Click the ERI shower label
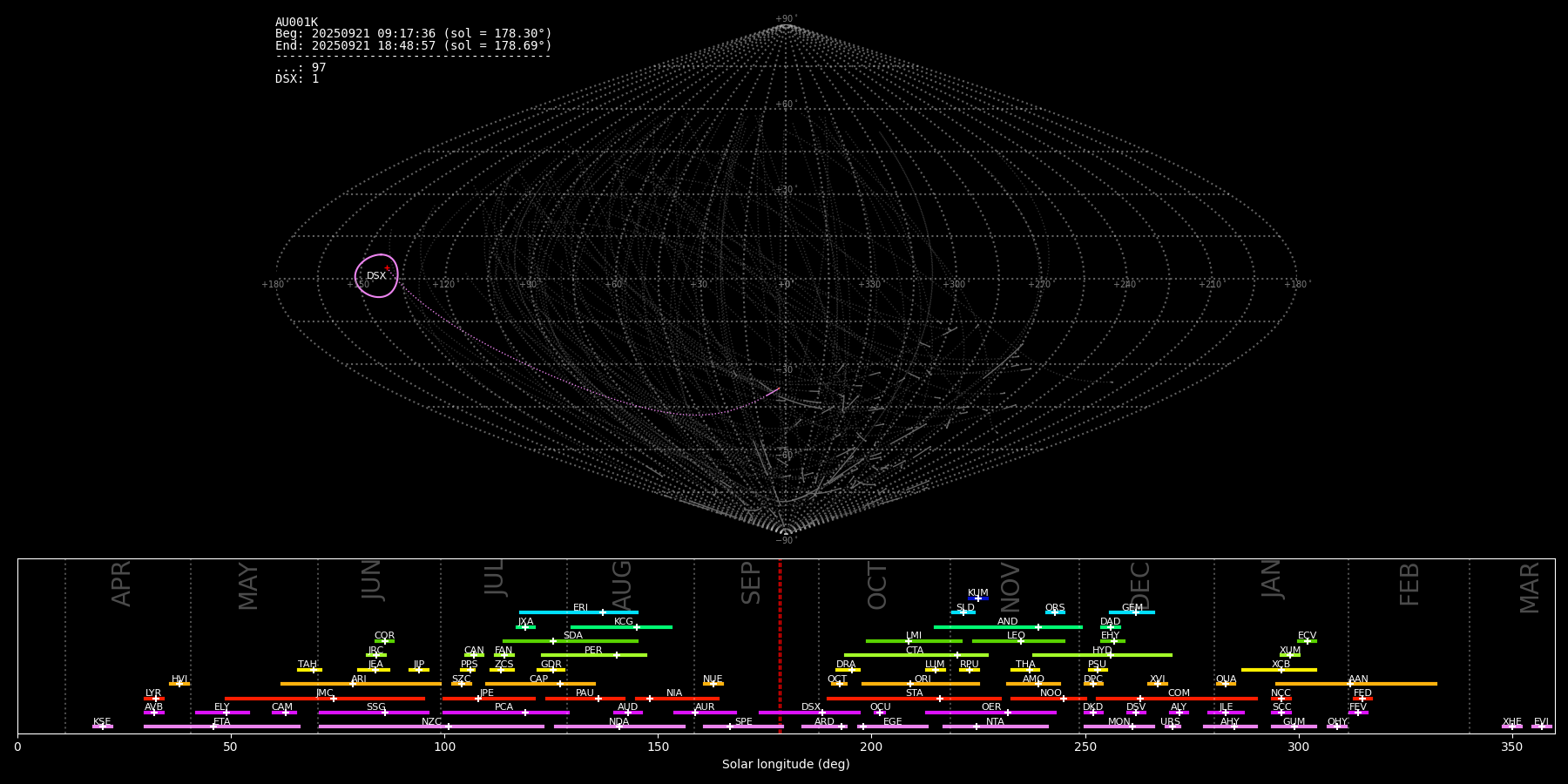The image size is (1568, 784). click(581, 608)
